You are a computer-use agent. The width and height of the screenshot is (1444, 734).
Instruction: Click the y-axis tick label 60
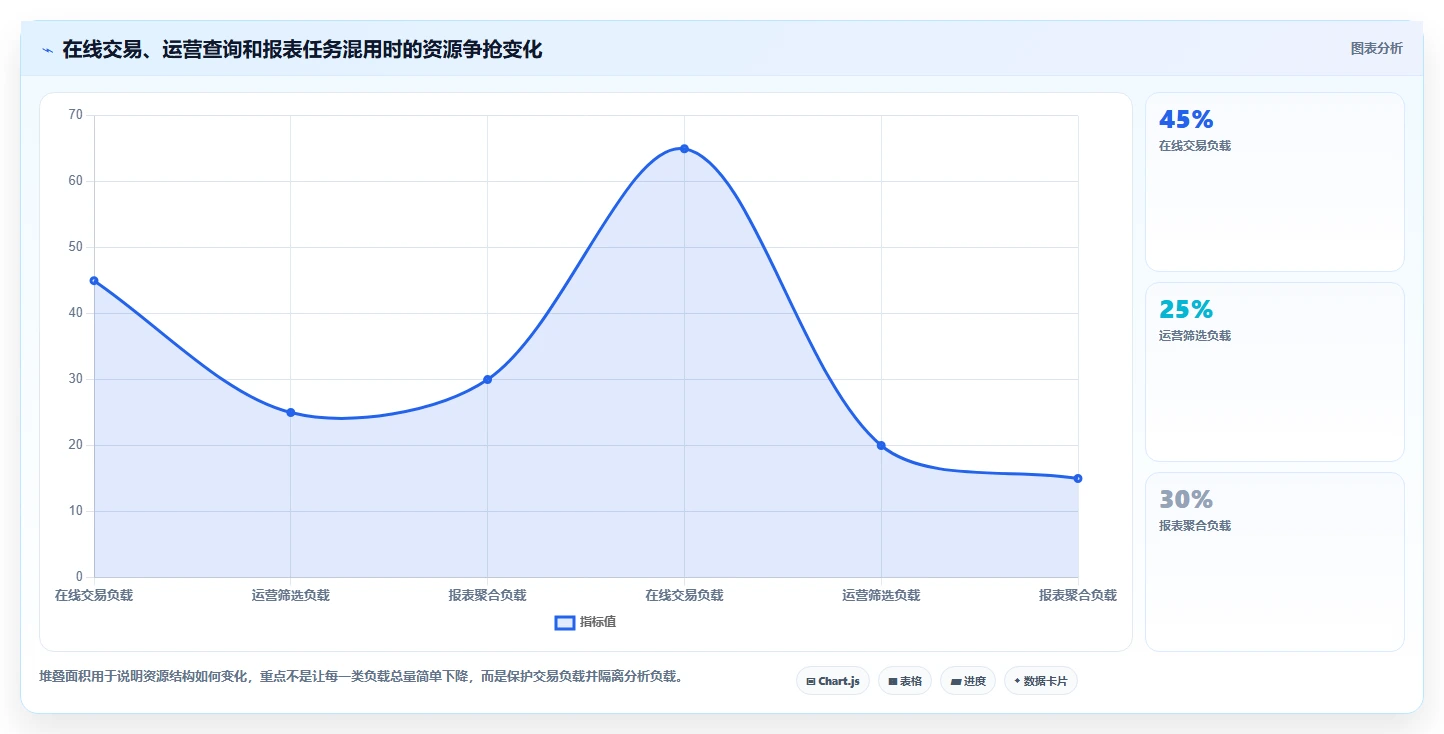click(76, 181)
